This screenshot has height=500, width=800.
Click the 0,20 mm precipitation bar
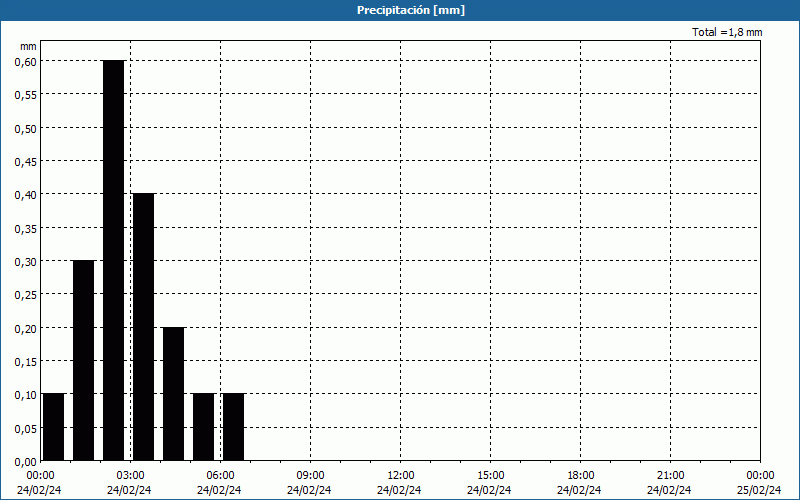pyautogui.click(x=173, y=393)
